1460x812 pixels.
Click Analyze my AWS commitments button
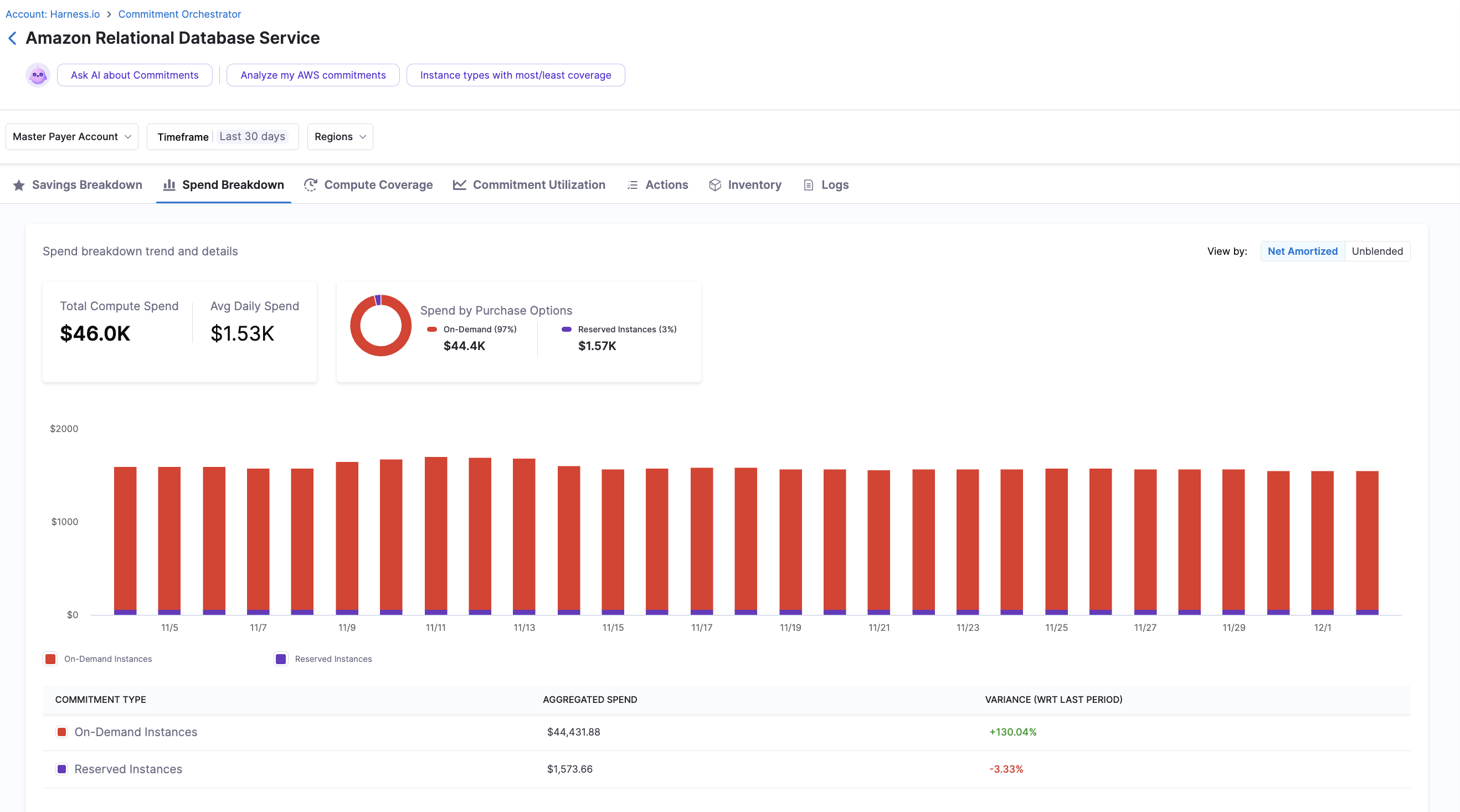click(313, 75)
